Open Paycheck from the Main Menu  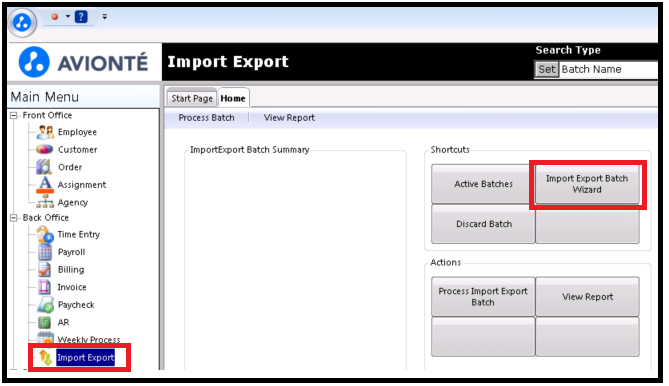76,305
